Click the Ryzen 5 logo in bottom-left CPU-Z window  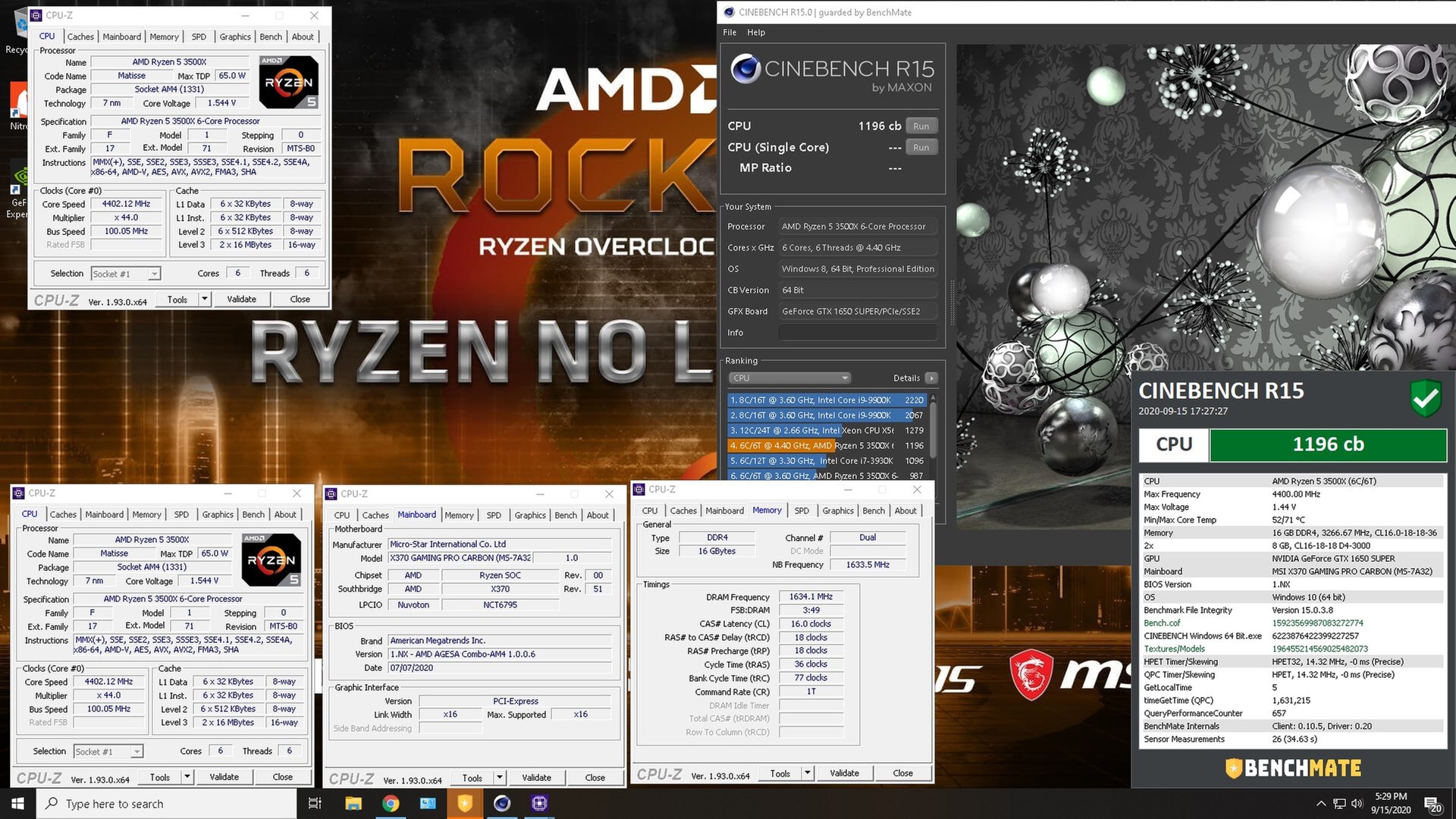pos(271,560)
